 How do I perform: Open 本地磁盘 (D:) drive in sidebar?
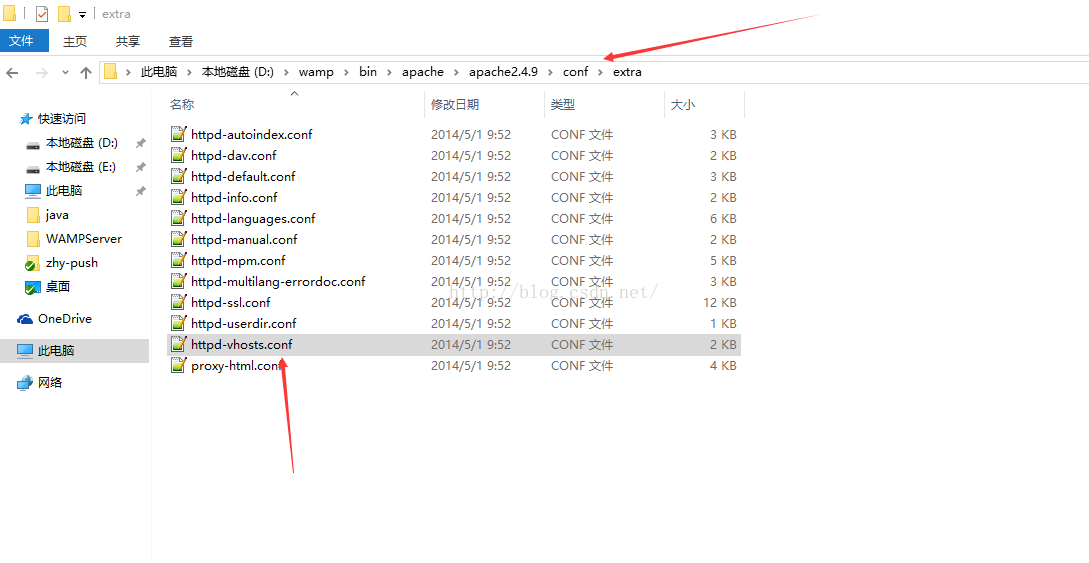click(x=81, y=144)
